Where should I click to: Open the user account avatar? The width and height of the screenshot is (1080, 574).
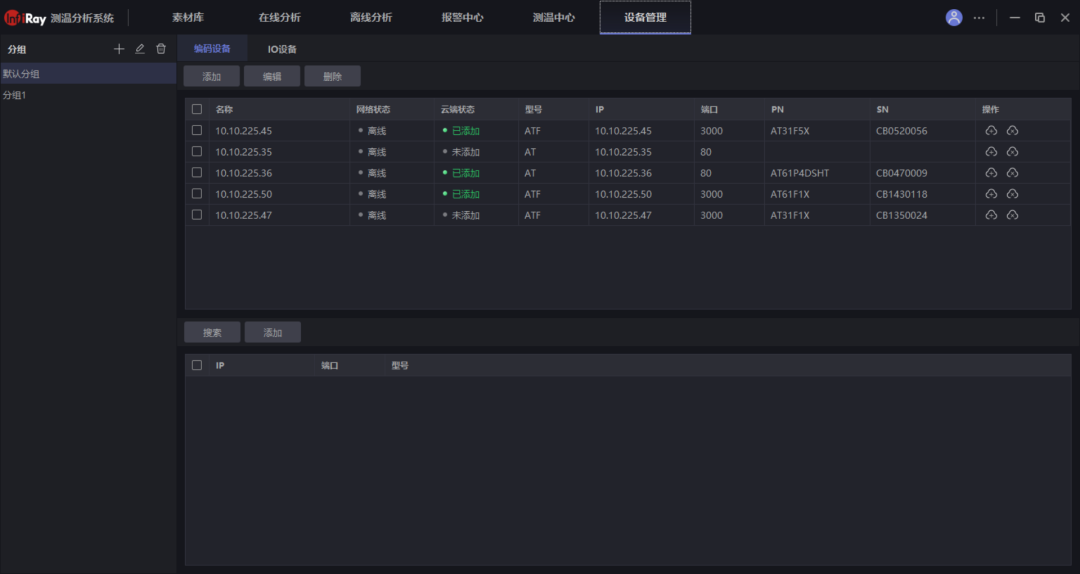pos(954,18)
